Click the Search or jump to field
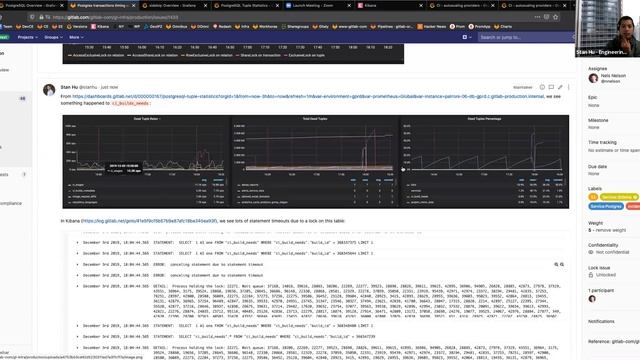This screenshot has width=640, height=360. 526,37
